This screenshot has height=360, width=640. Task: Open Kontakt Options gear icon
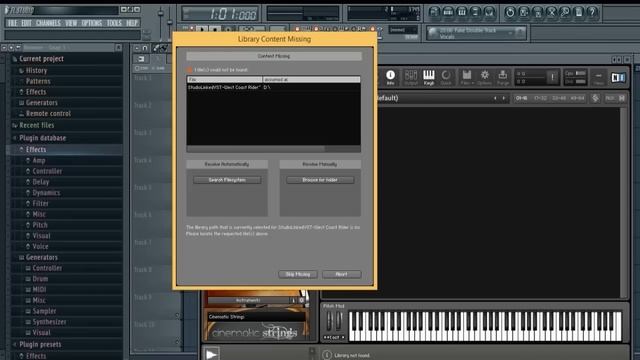(x=484, y=77)
